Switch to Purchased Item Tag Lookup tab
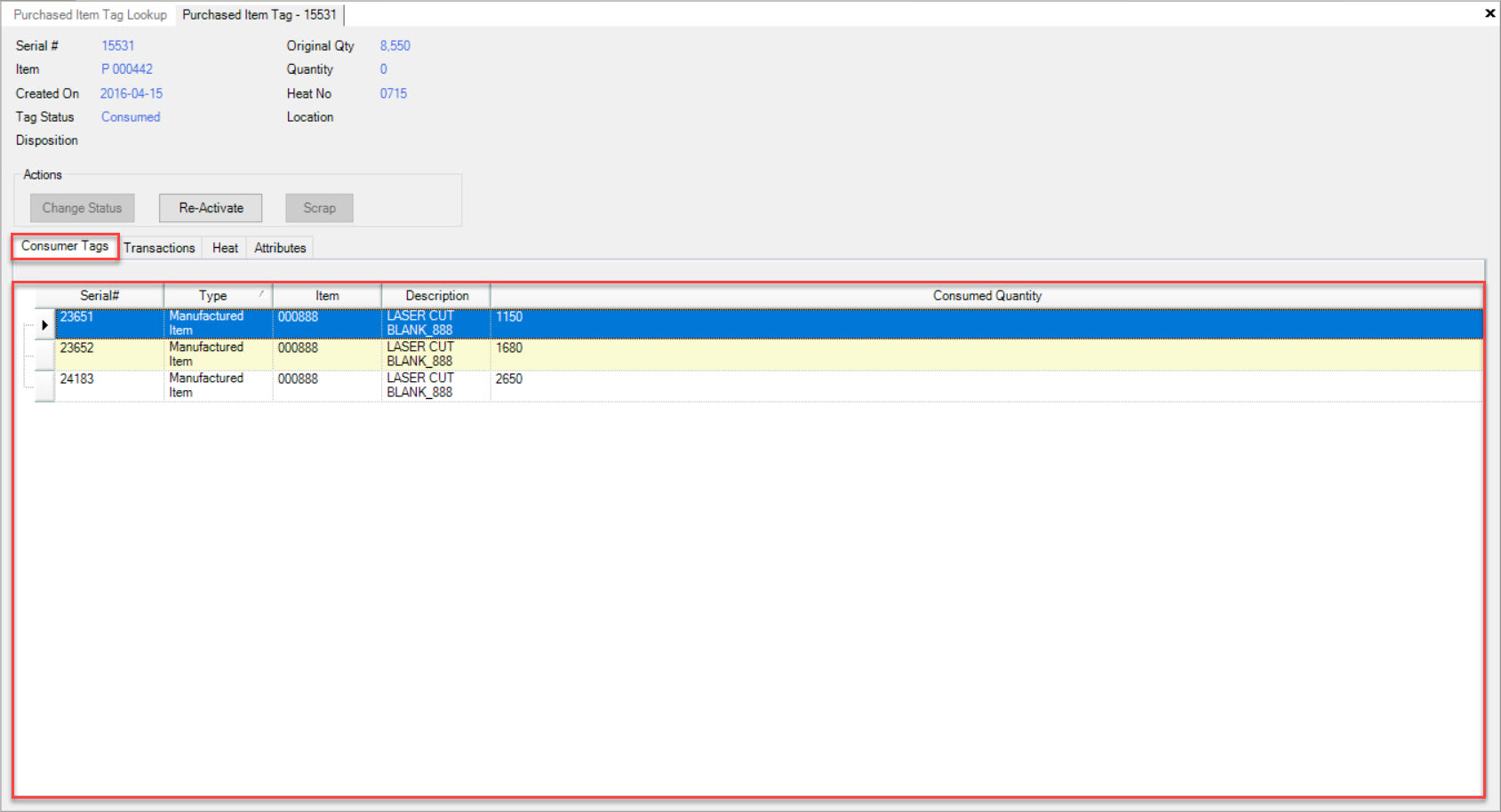Screen dimensions: 1501x812 click(90, 15)
